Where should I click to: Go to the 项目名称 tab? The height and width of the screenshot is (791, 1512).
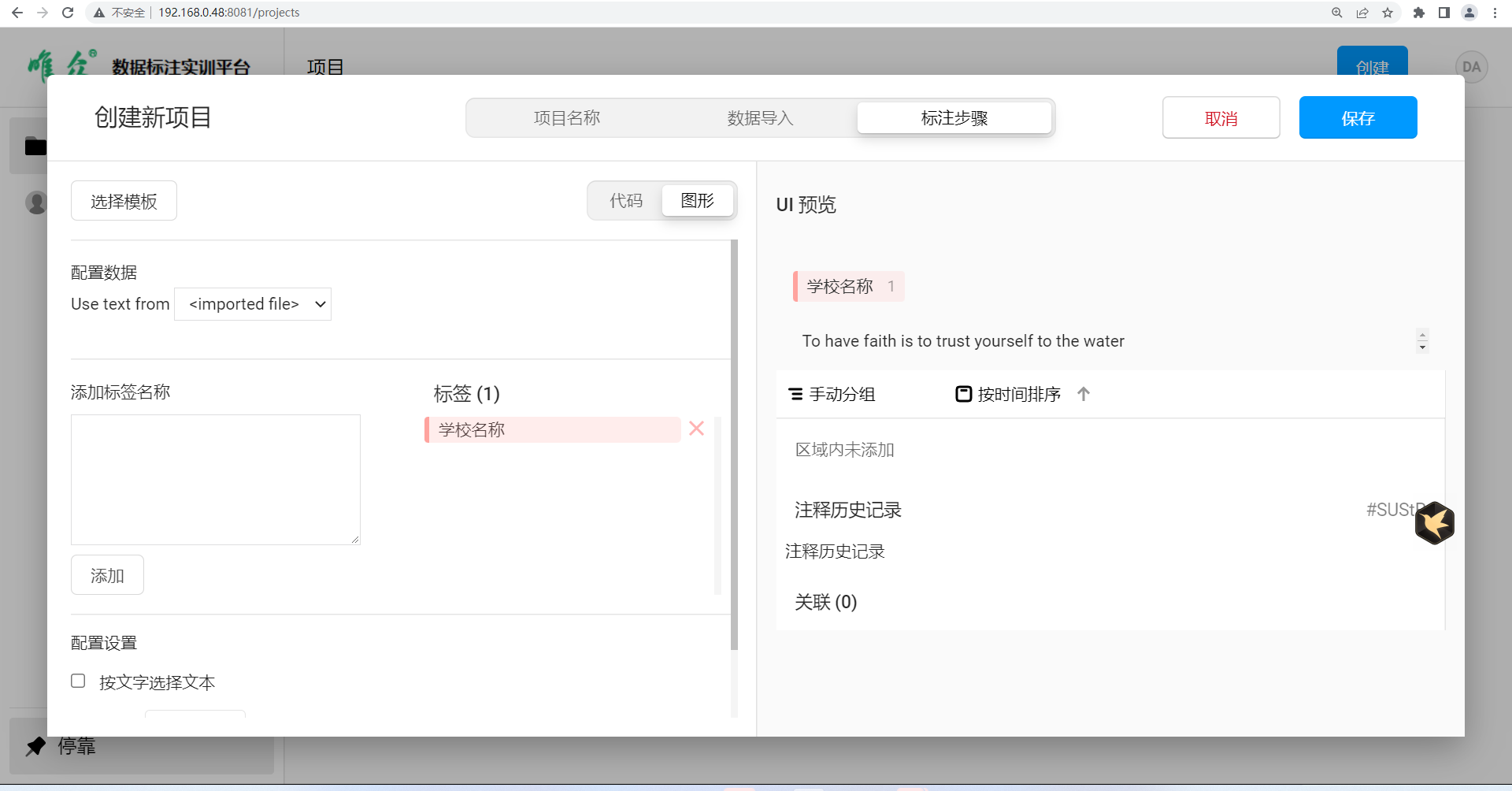pyautogui.click(x=566, y=118)
